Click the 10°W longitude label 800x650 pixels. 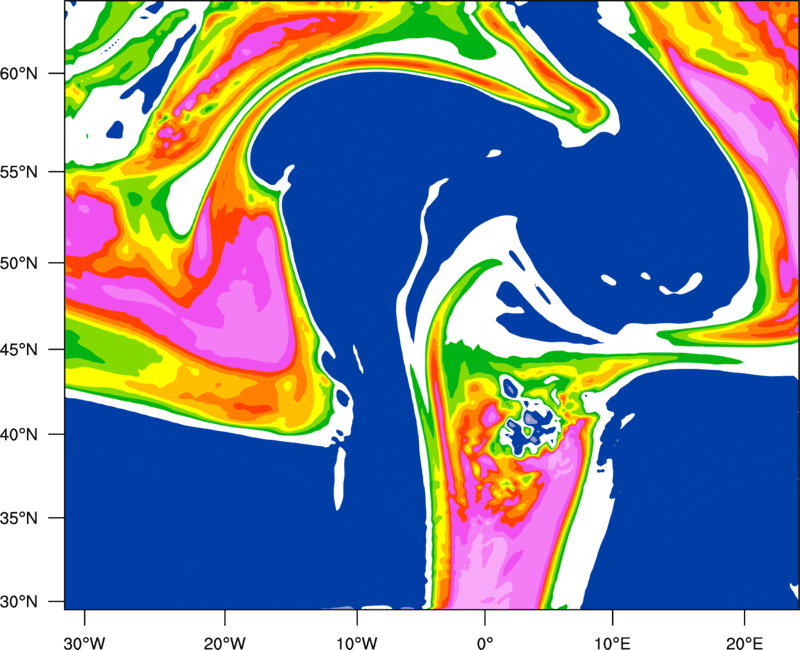(357, 643)
